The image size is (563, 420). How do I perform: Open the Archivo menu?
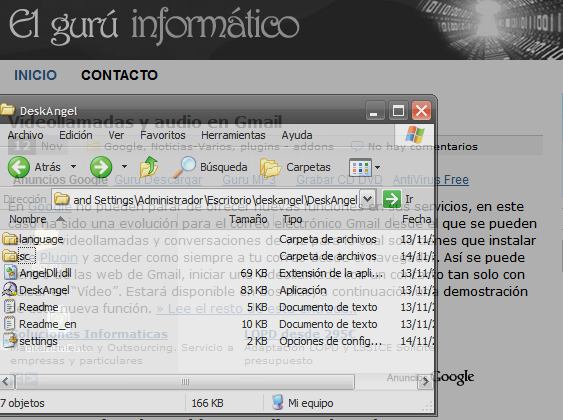[25, 135]
